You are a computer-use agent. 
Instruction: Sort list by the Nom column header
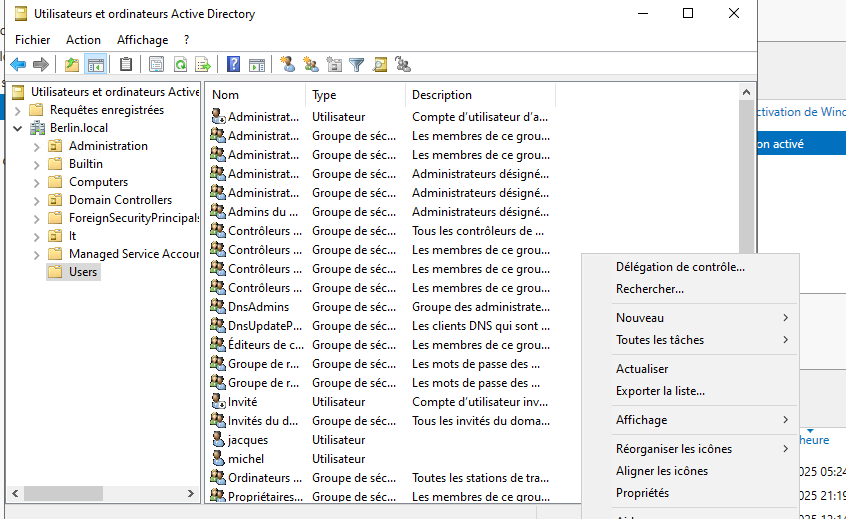(256, 95)
